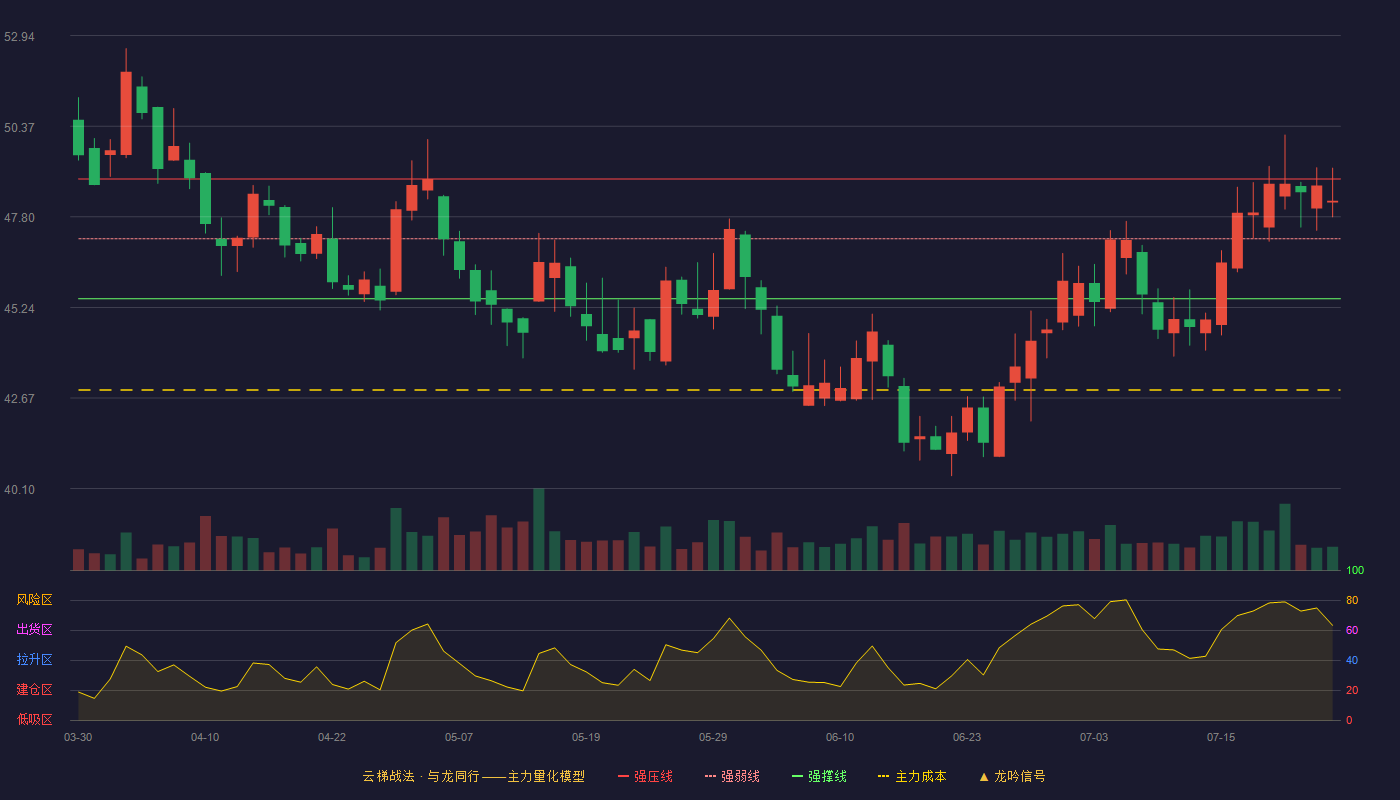Toggle the 强弱线 legend entry
Image resolution: width=1400 pixels, height=800 pixels.
pos(732,776)
